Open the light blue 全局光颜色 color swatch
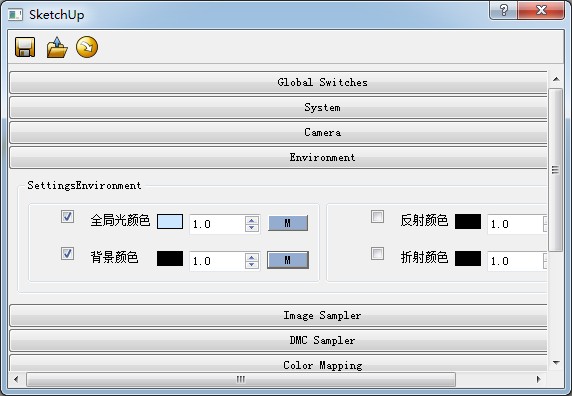This screenshot has width=572, height=396. (170, 222)
